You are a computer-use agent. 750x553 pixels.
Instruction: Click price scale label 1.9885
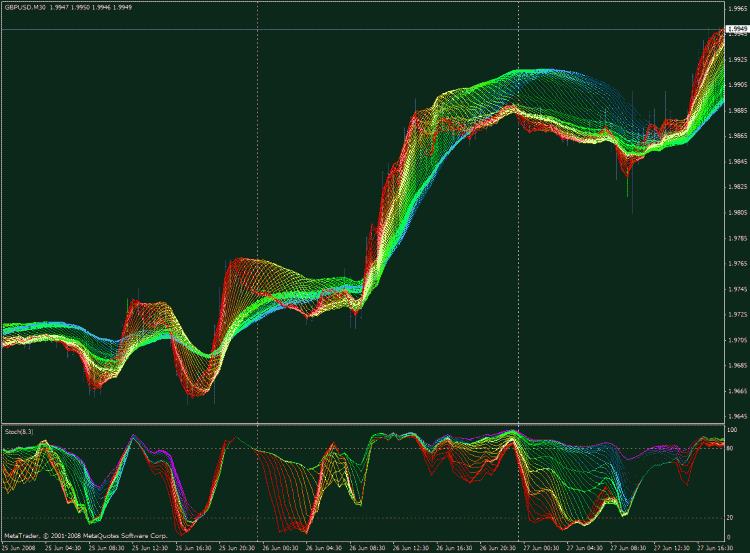click(x=738, y=111)
